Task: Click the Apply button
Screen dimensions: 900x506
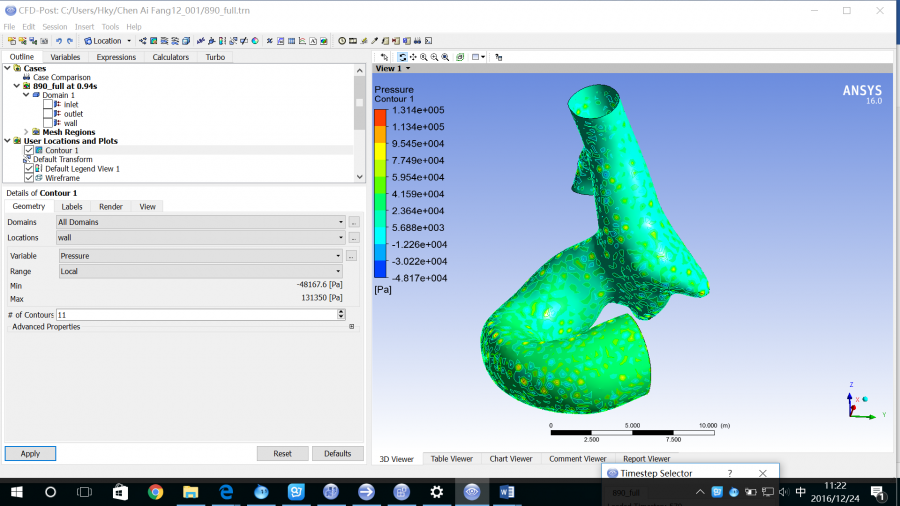Action: 30,453
